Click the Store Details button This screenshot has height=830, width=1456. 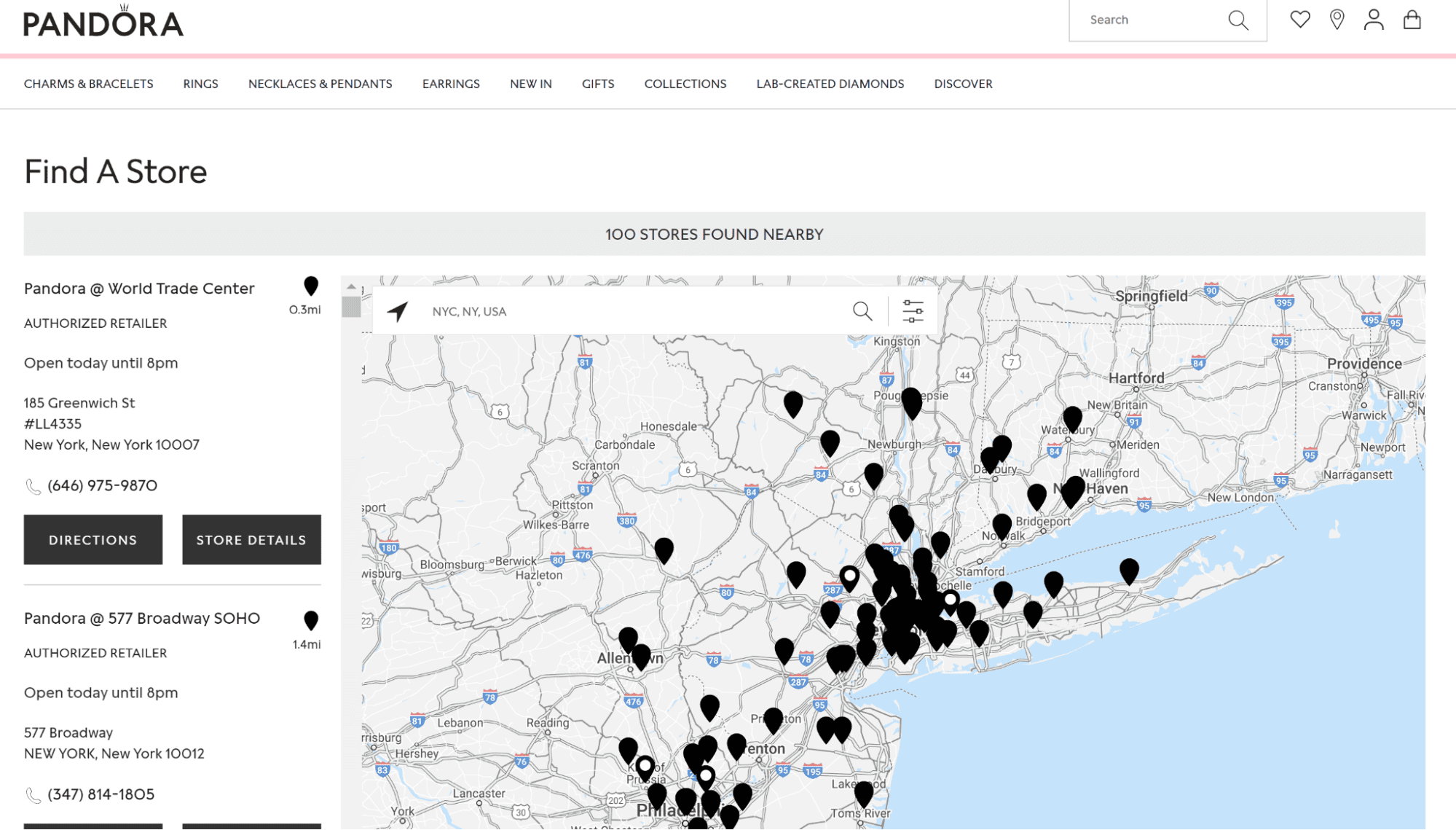tap(251, 540)
